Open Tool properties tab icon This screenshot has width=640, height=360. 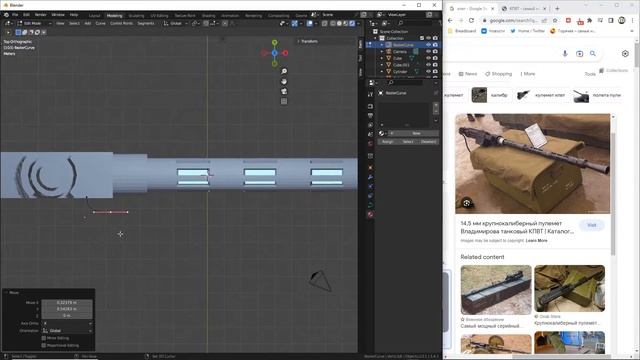pyautogui.click(x=370, y=94)
